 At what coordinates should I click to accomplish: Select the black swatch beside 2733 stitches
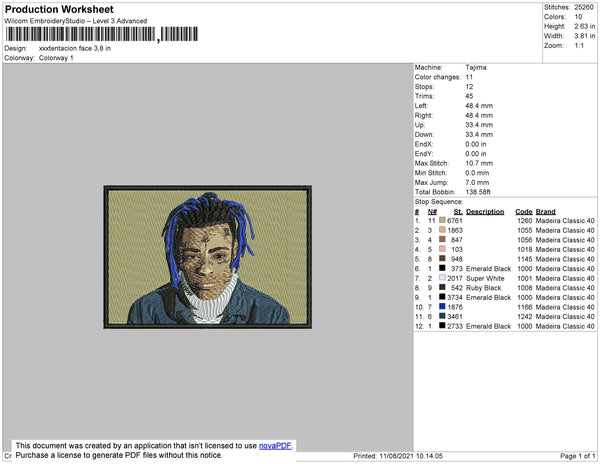(442, 326)
